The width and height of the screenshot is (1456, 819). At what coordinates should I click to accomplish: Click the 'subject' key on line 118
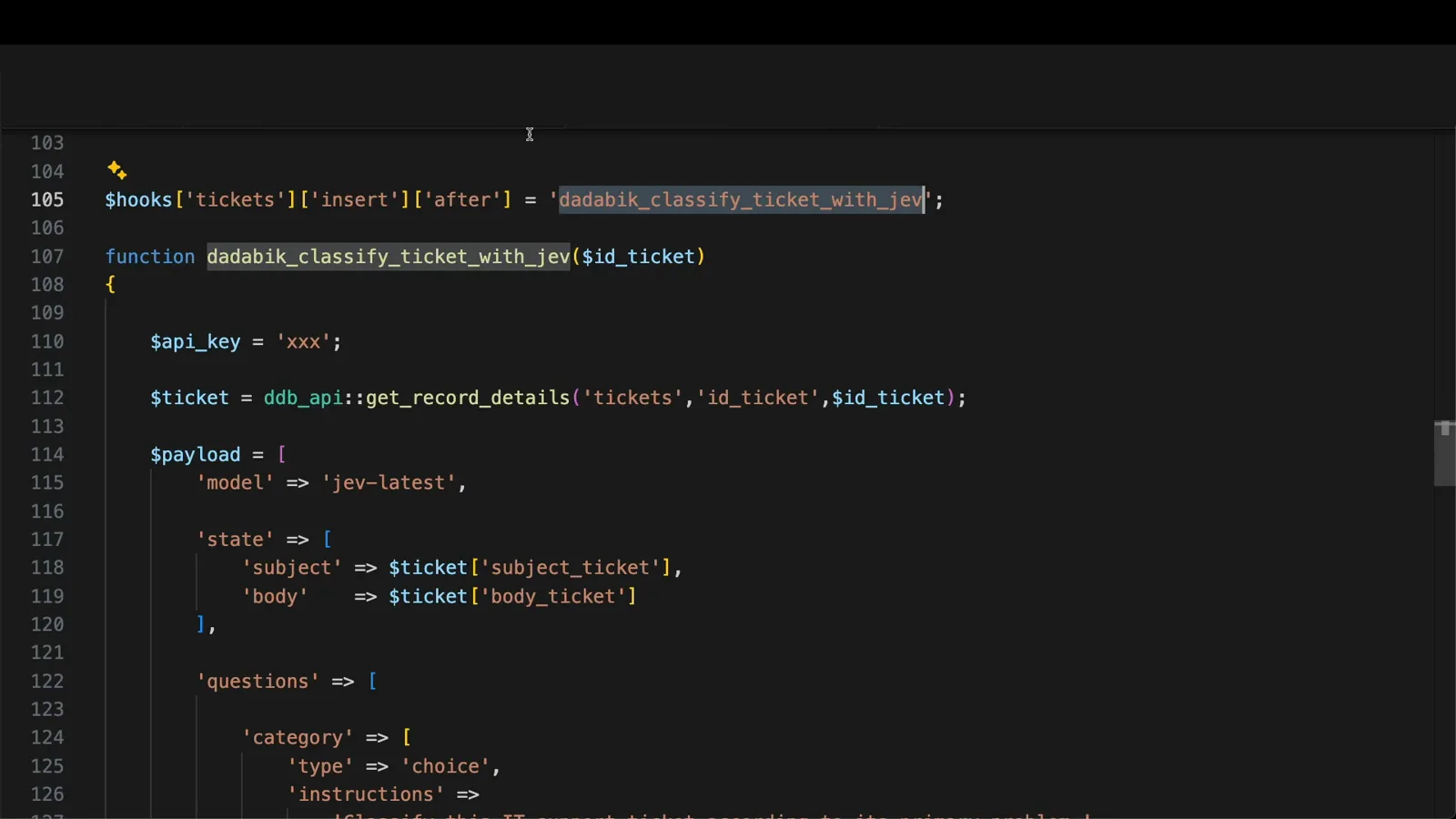point(292,568)
